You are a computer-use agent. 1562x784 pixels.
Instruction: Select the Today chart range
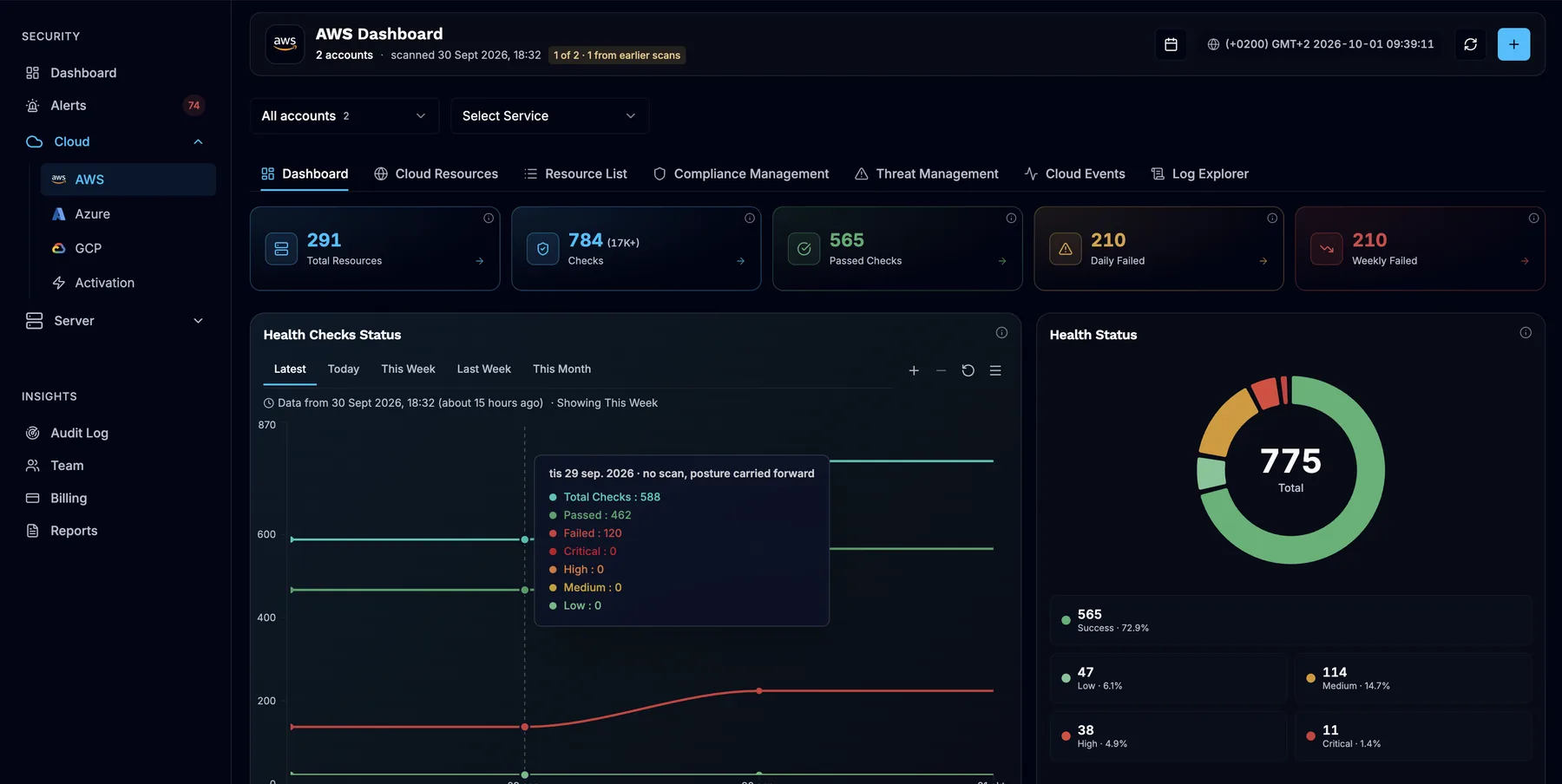344,369
